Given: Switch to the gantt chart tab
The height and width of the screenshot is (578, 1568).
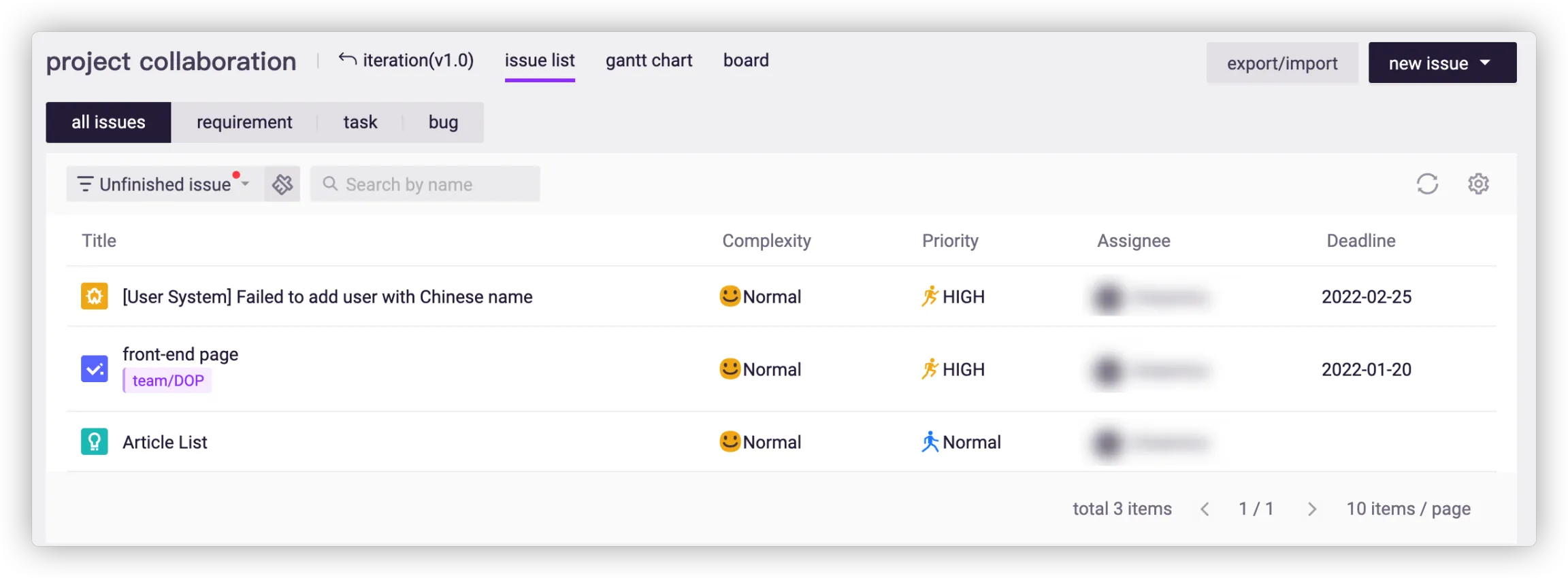Looking at the screenshot, I should 649,61.
